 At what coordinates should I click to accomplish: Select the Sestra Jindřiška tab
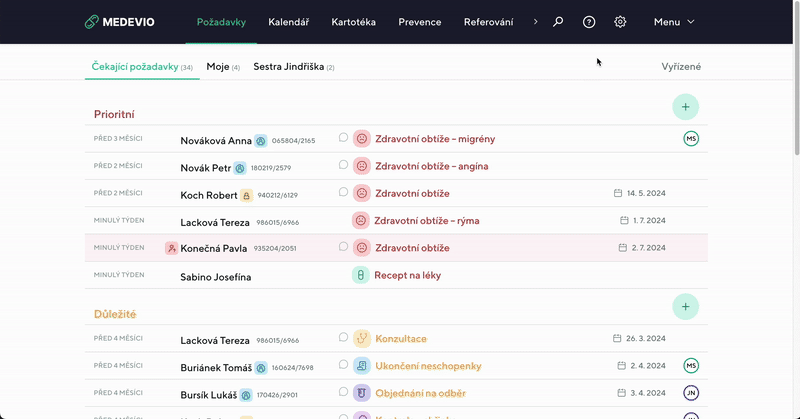coord(293,67)
